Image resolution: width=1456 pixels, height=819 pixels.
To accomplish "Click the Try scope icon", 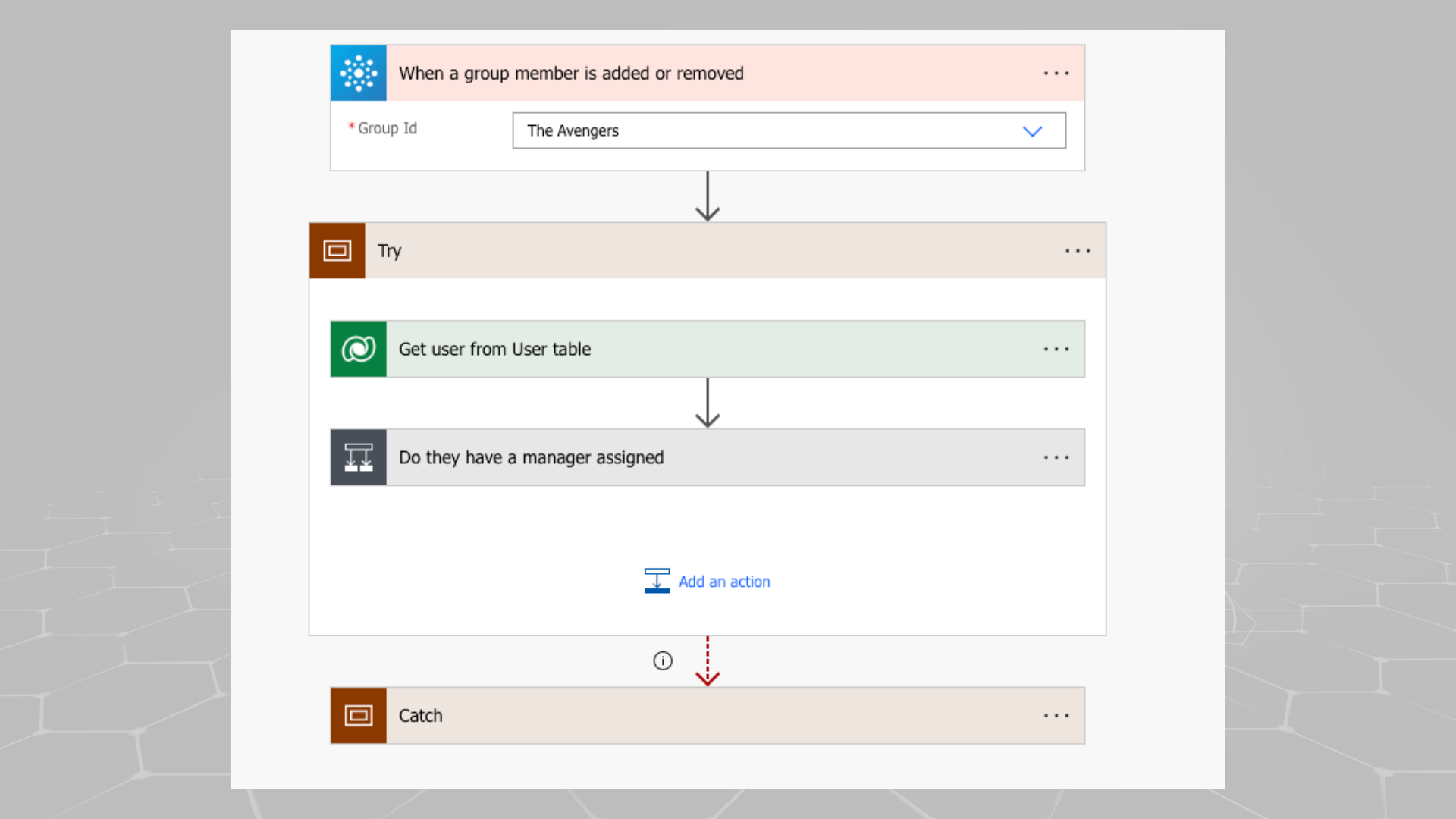I will click(x=337, y=250).
